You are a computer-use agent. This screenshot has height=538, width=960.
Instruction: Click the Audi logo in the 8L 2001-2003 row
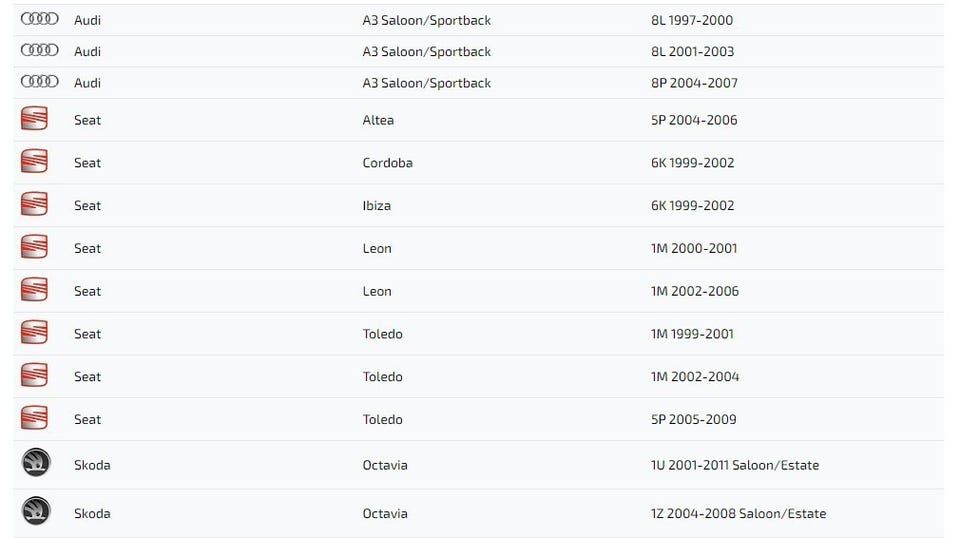[x=39, y=51]
